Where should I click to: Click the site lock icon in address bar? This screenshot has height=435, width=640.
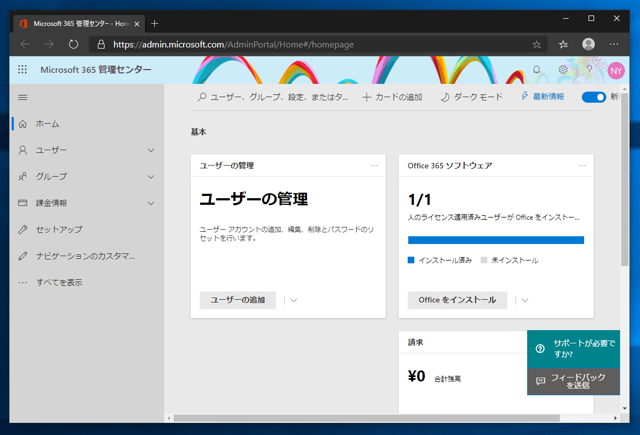tap(101, 44)
